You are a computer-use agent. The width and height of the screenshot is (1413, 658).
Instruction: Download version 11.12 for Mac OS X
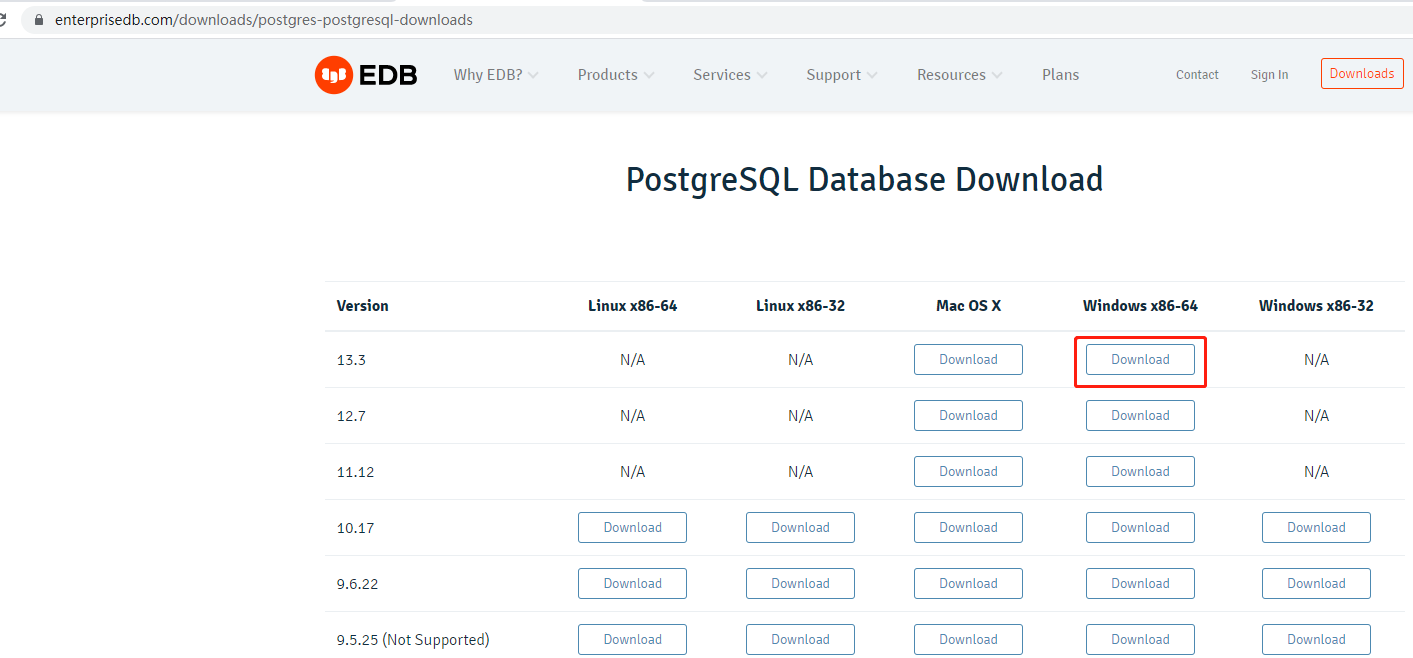[968, 472]
